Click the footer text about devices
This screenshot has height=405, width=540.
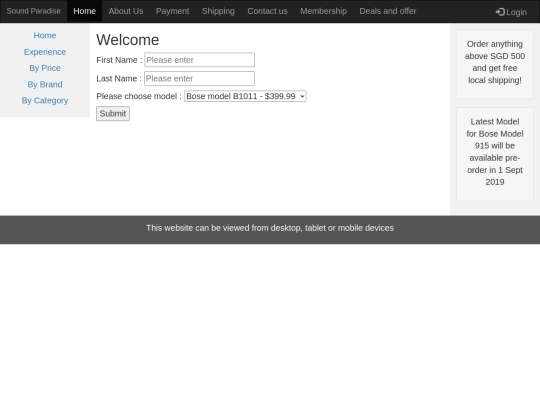(270, 228)
